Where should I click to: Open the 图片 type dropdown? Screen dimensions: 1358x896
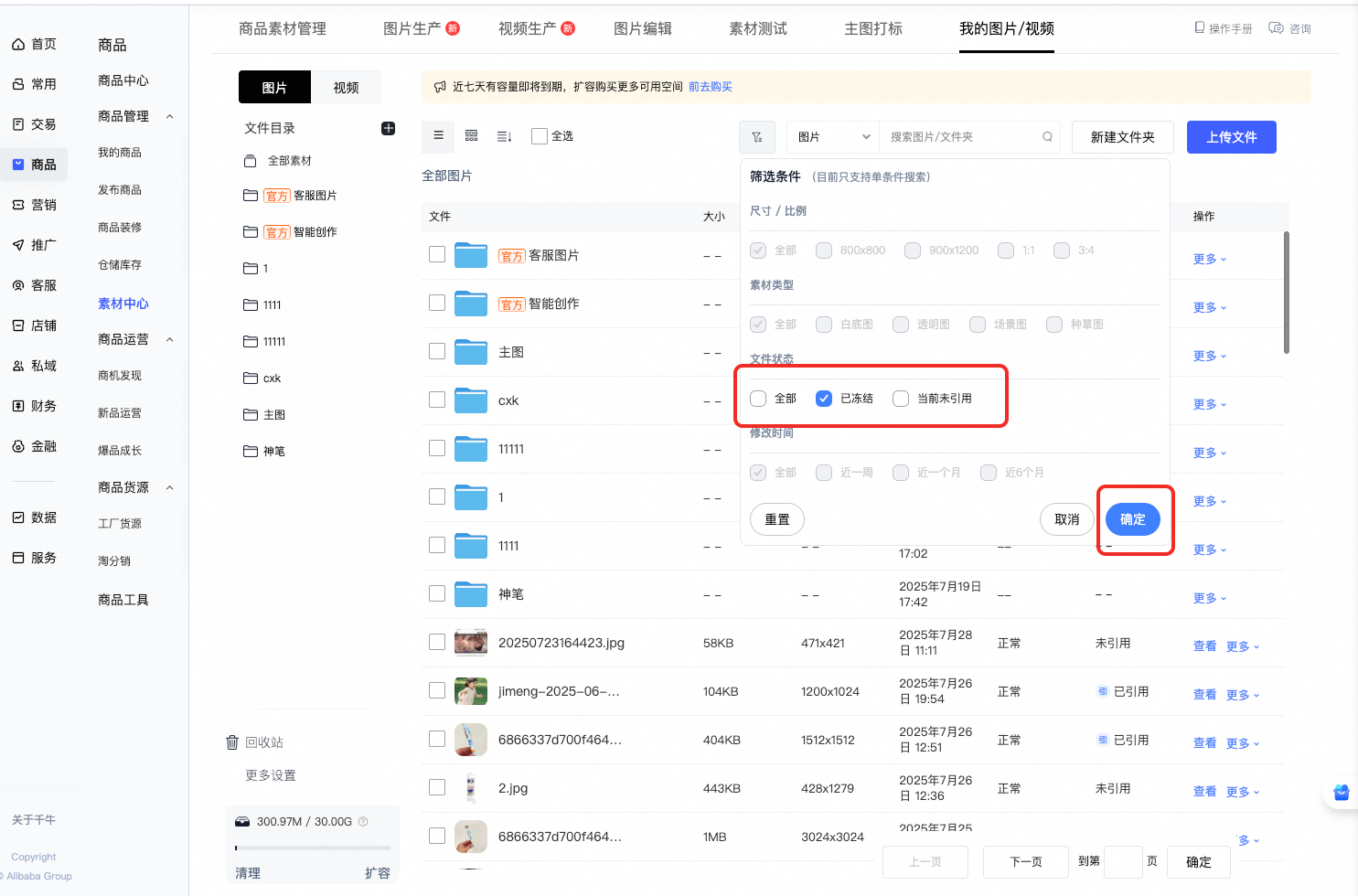833,137
